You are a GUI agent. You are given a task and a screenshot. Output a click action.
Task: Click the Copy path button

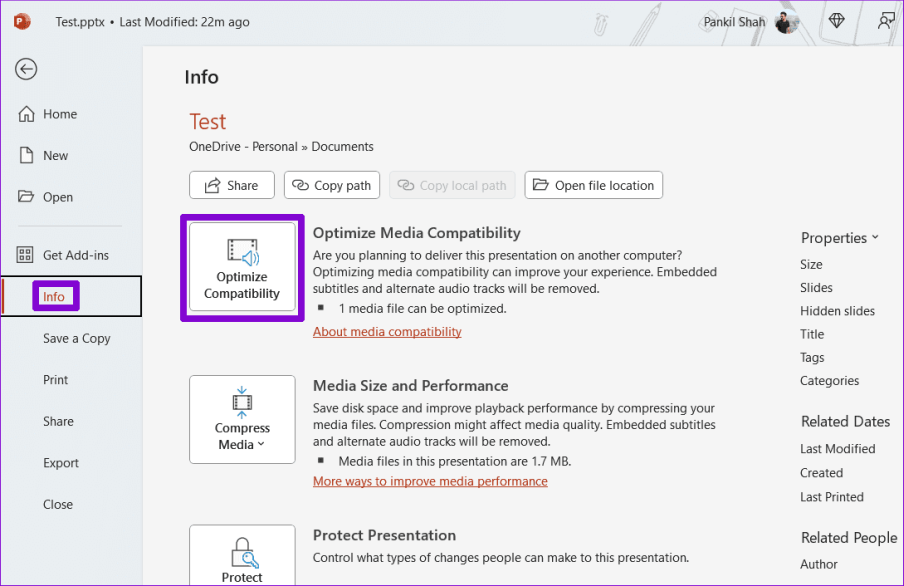[331, 185]
